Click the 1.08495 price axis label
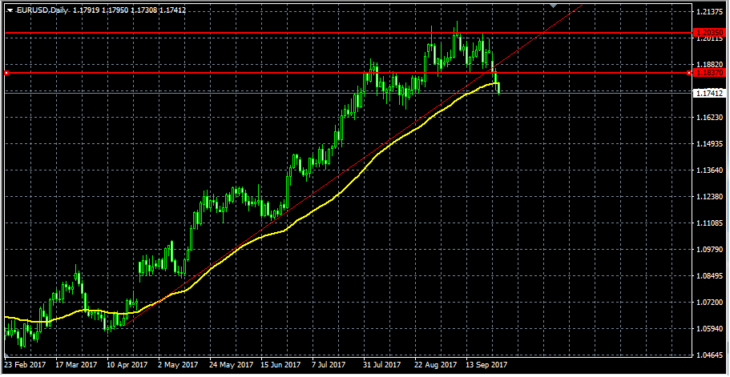This screenshot has height=377, width=730. click(x=709, y=276)
